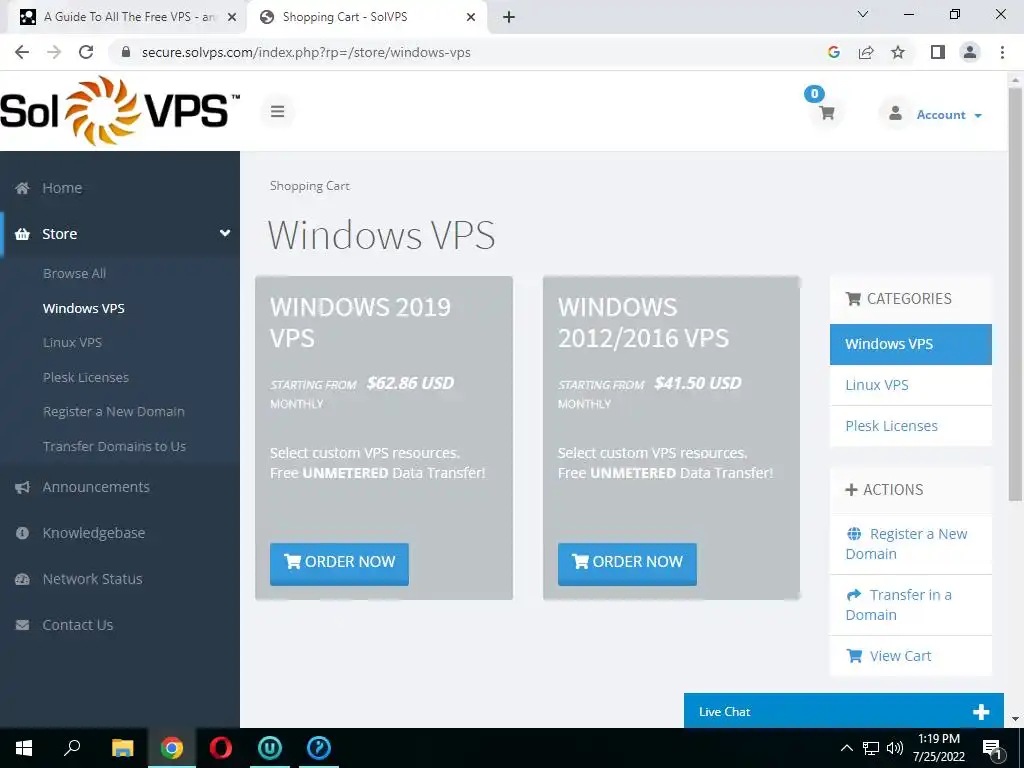Share this page via share icon
The image size is (1024, 768).
coord(866,52)
